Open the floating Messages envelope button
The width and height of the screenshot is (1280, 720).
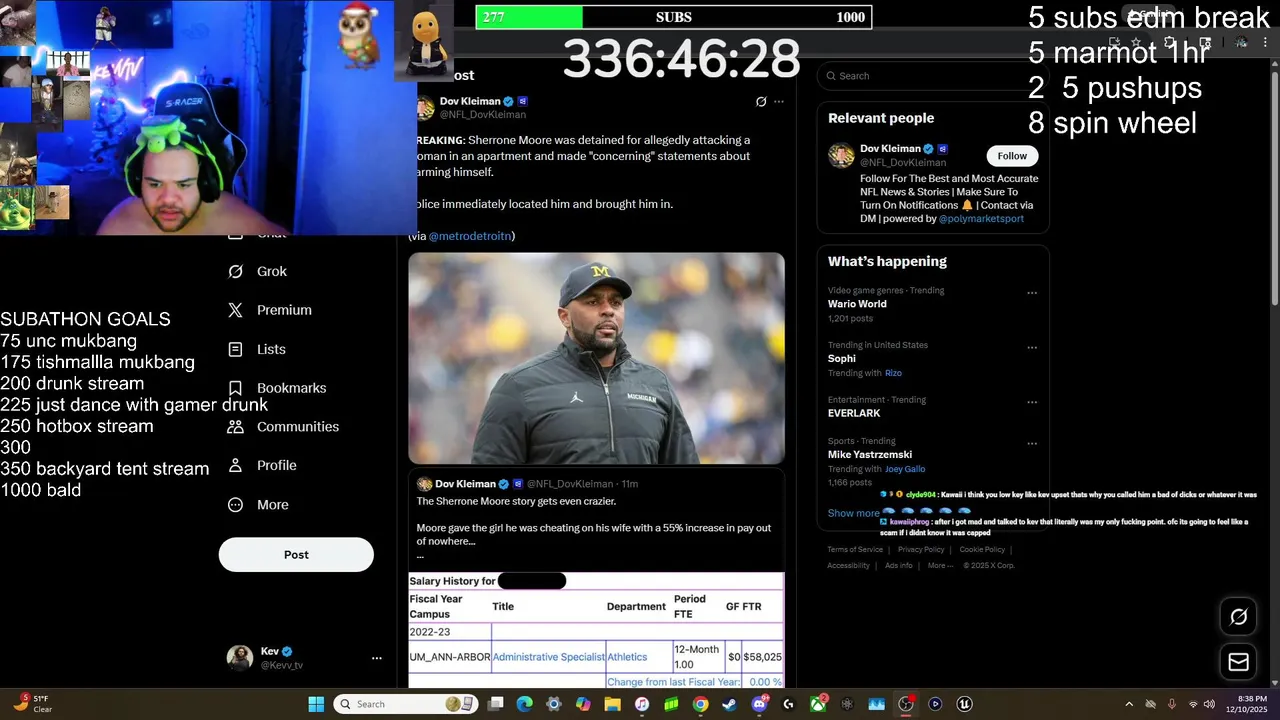point(1238,662)
